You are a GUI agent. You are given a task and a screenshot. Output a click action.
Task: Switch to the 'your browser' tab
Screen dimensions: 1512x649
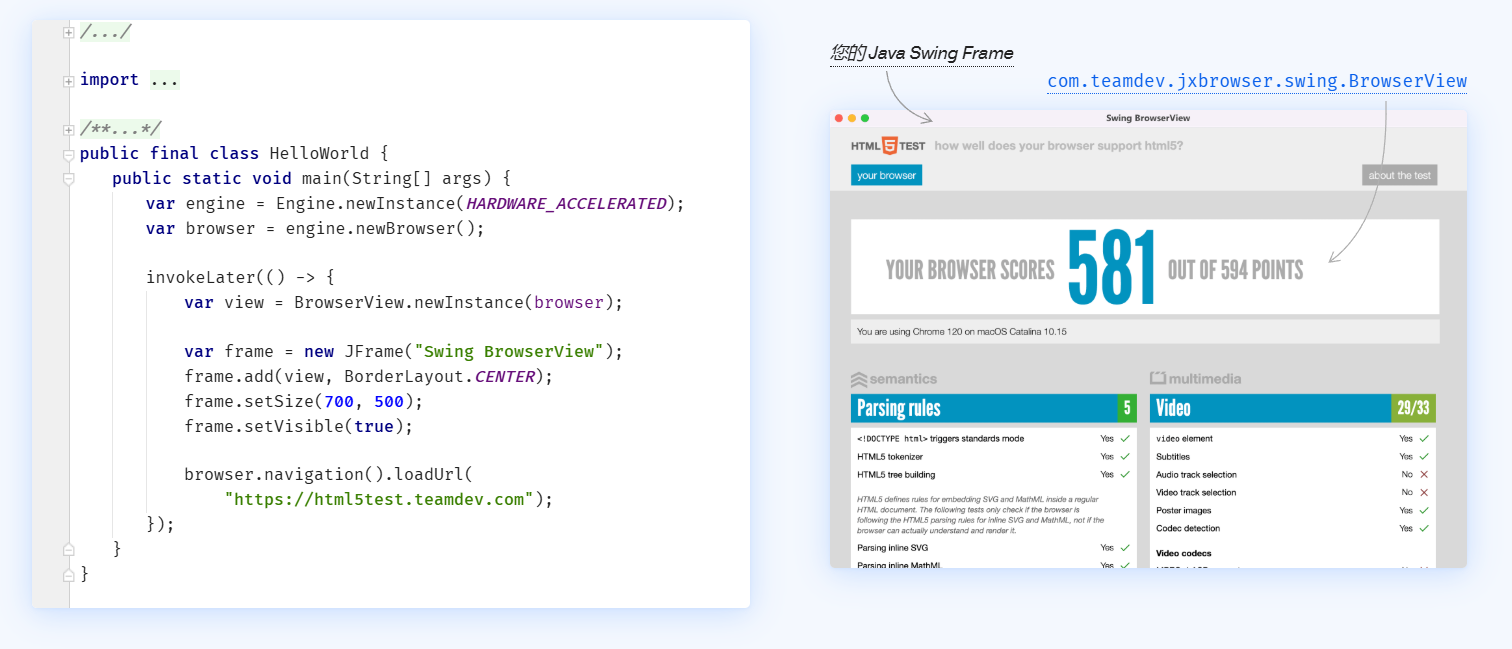886,176
